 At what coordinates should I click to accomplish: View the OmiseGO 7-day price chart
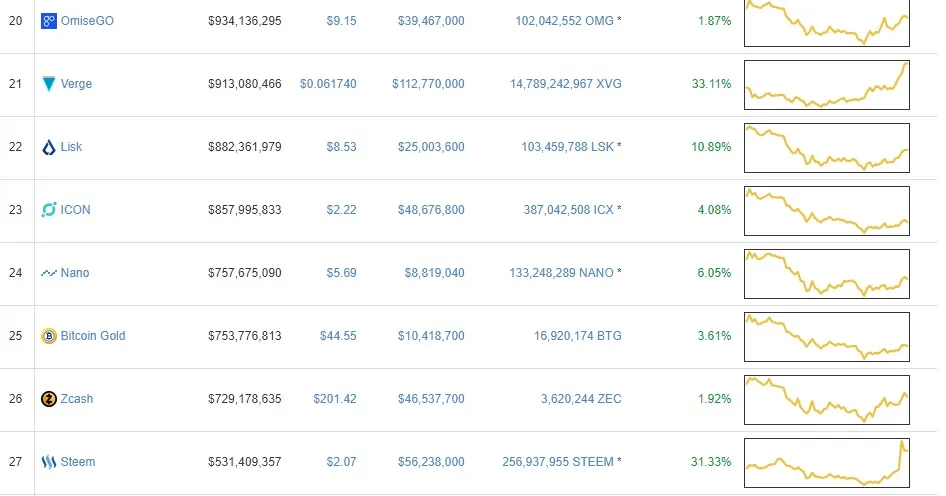[827, 23]
